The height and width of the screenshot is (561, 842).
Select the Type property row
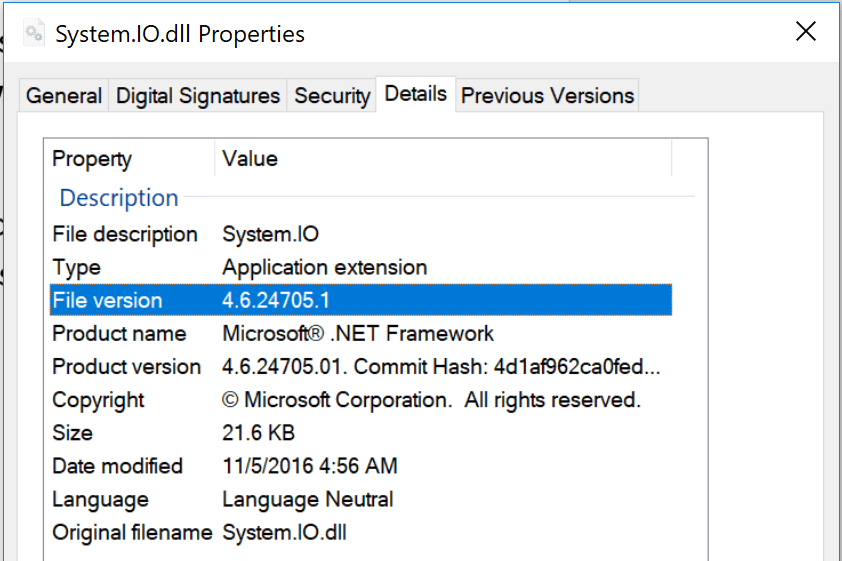[361, 267]
